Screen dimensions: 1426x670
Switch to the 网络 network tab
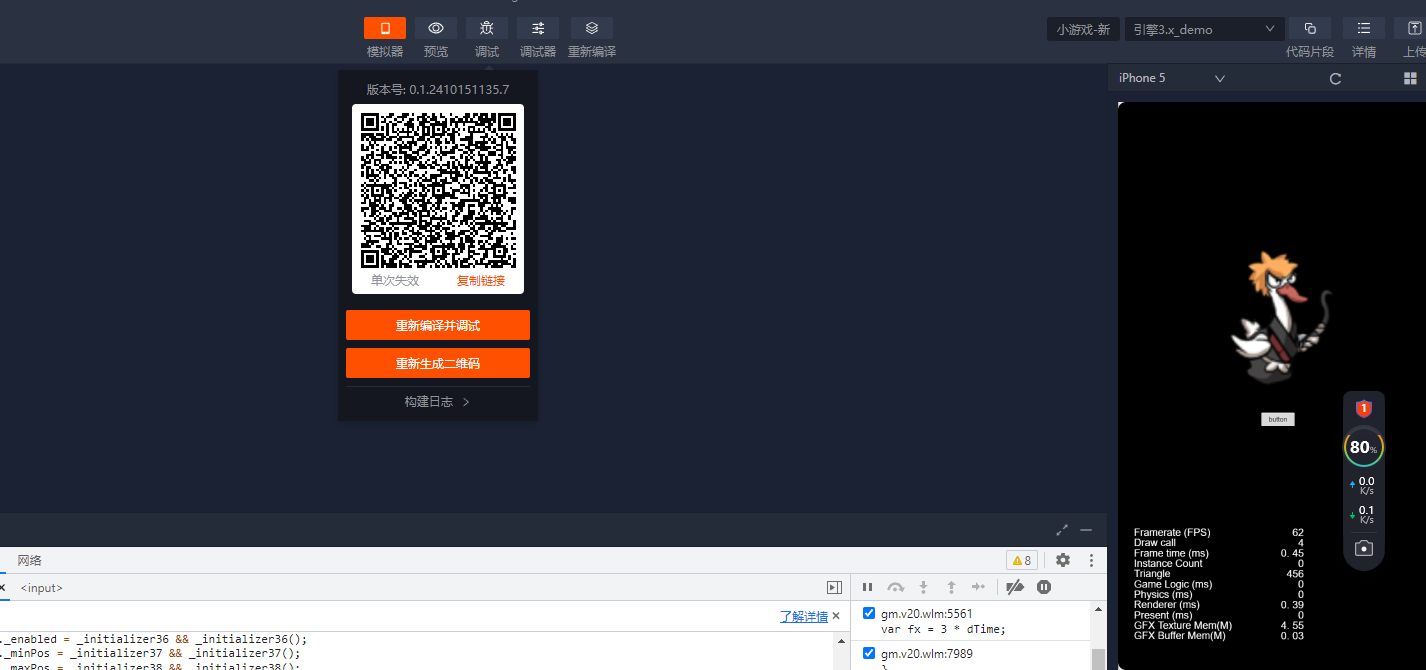[x=30, y=560]
